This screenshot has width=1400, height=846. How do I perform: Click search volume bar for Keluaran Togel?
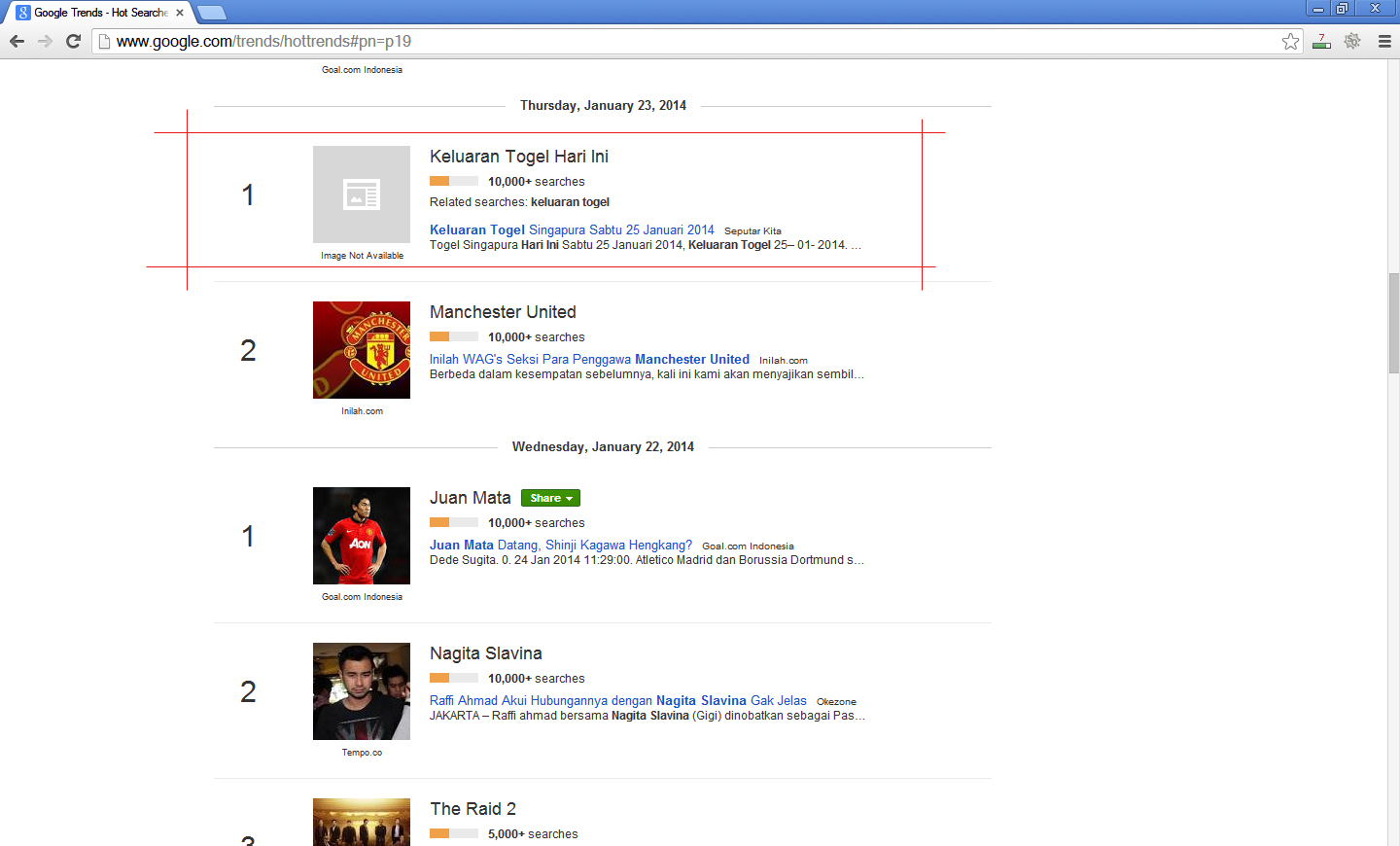pyautogui.click(x=454, y=181)
